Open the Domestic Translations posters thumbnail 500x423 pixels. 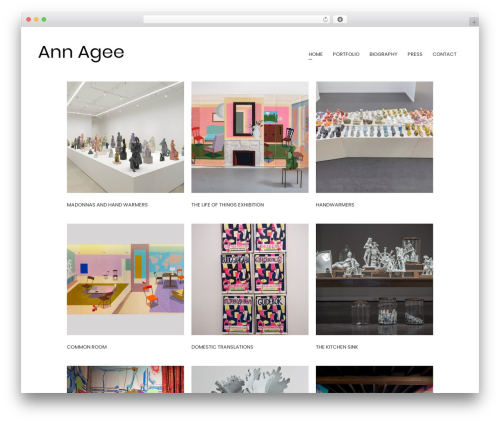tap(250, 279)
